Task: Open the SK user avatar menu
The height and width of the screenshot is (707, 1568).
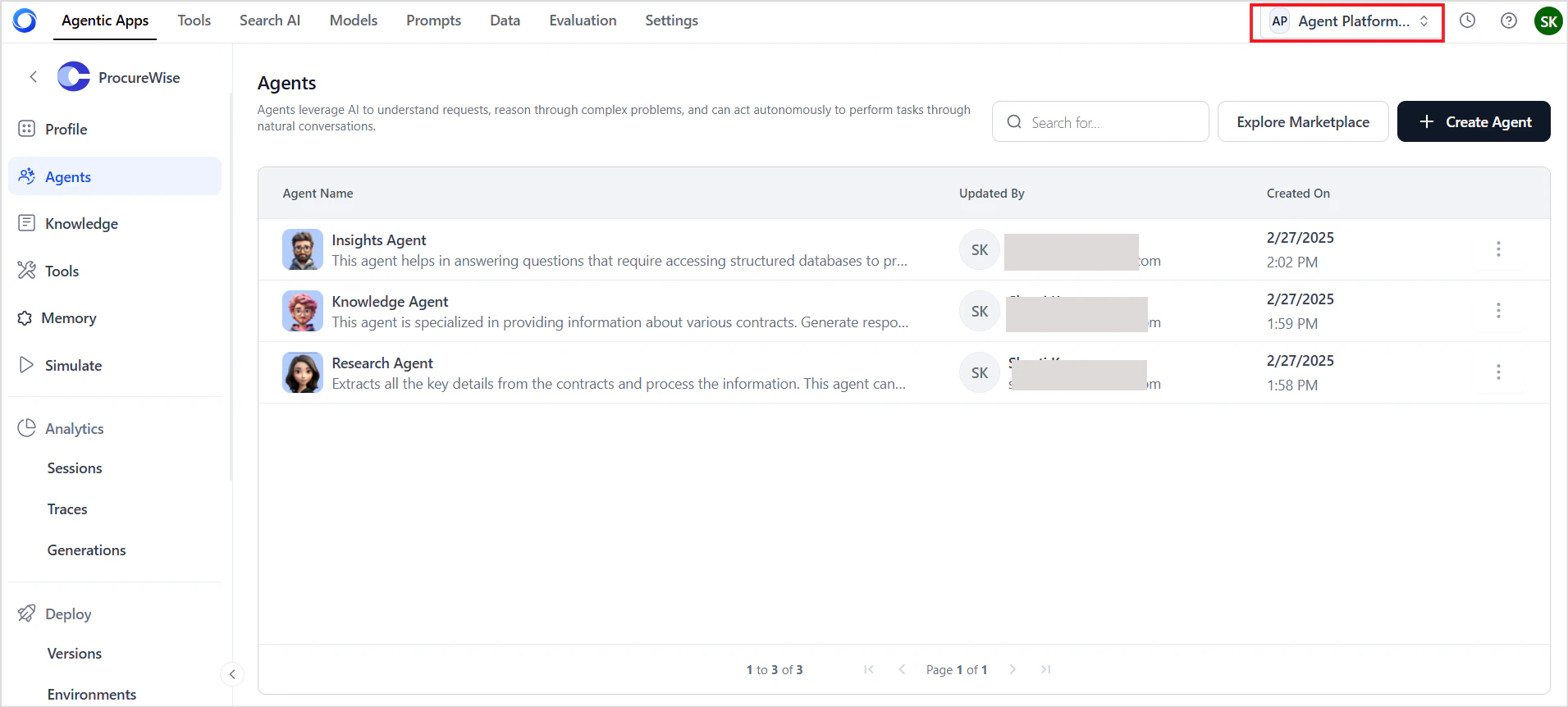Action: tap(1548, 21)
